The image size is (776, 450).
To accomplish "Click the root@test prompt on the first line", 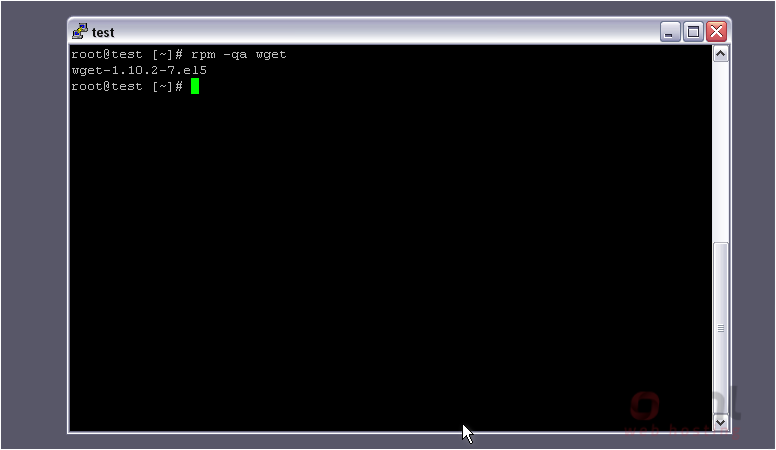I will (x=127, y=54).
